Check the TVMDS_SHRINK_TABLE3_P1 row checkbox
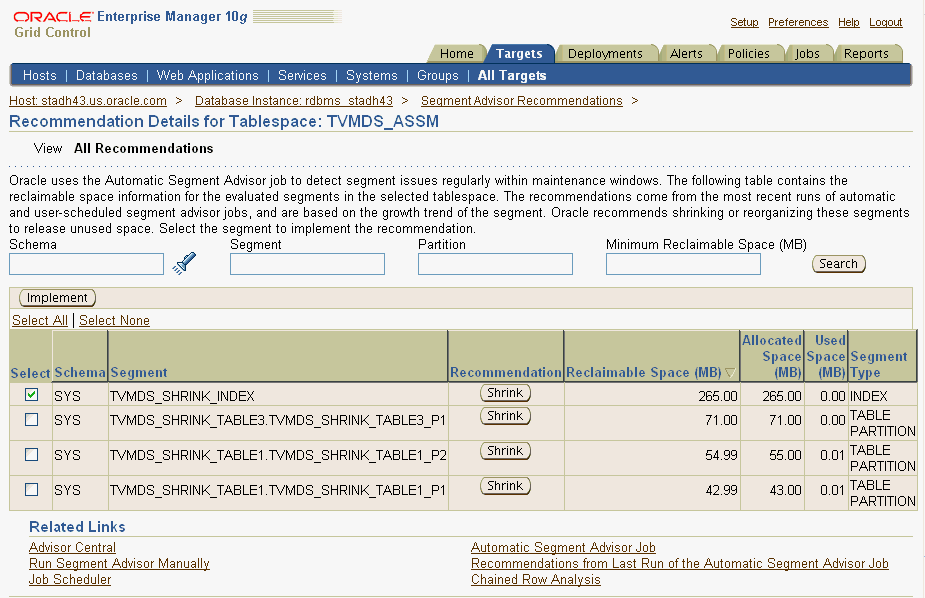925x598 pixels. tap(32, 420)
